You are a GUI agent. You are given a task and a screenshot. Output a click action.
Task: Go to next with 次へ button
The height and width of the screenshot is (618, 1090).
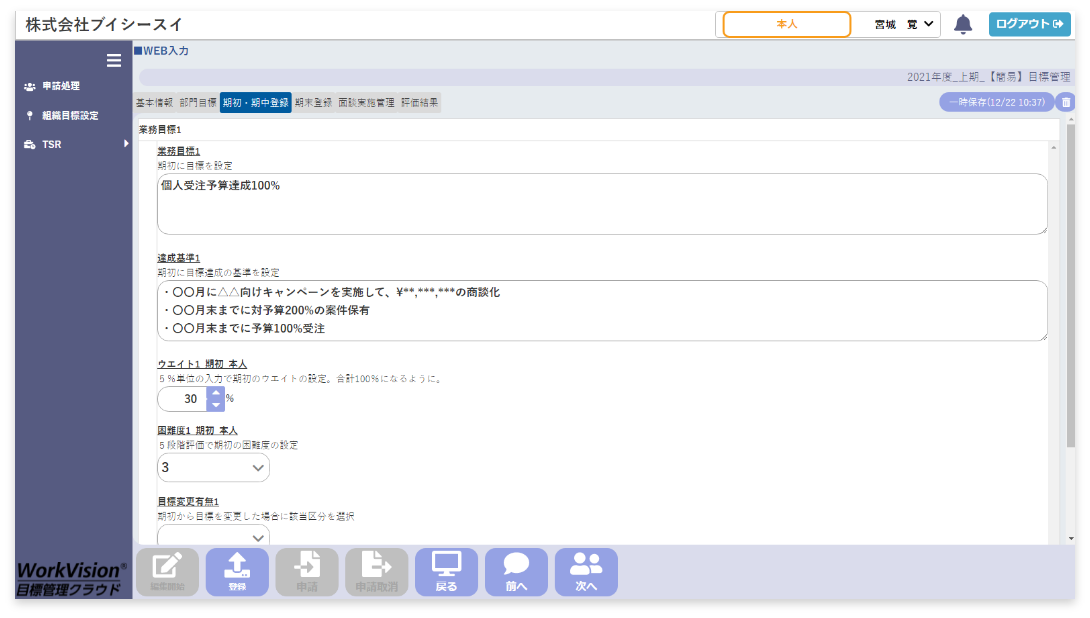coord(586,572)
